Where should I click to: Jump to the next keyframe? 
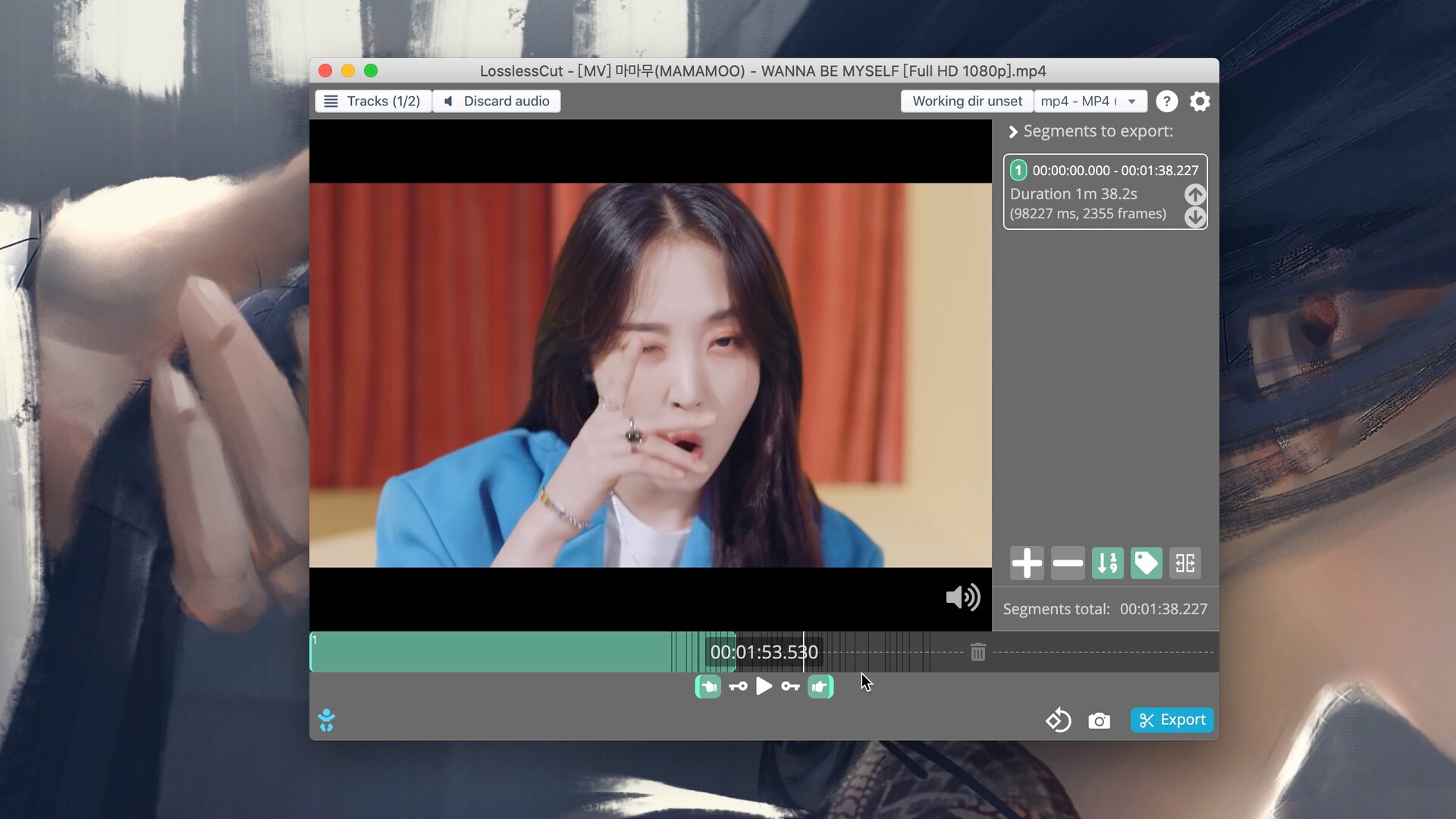791,686
